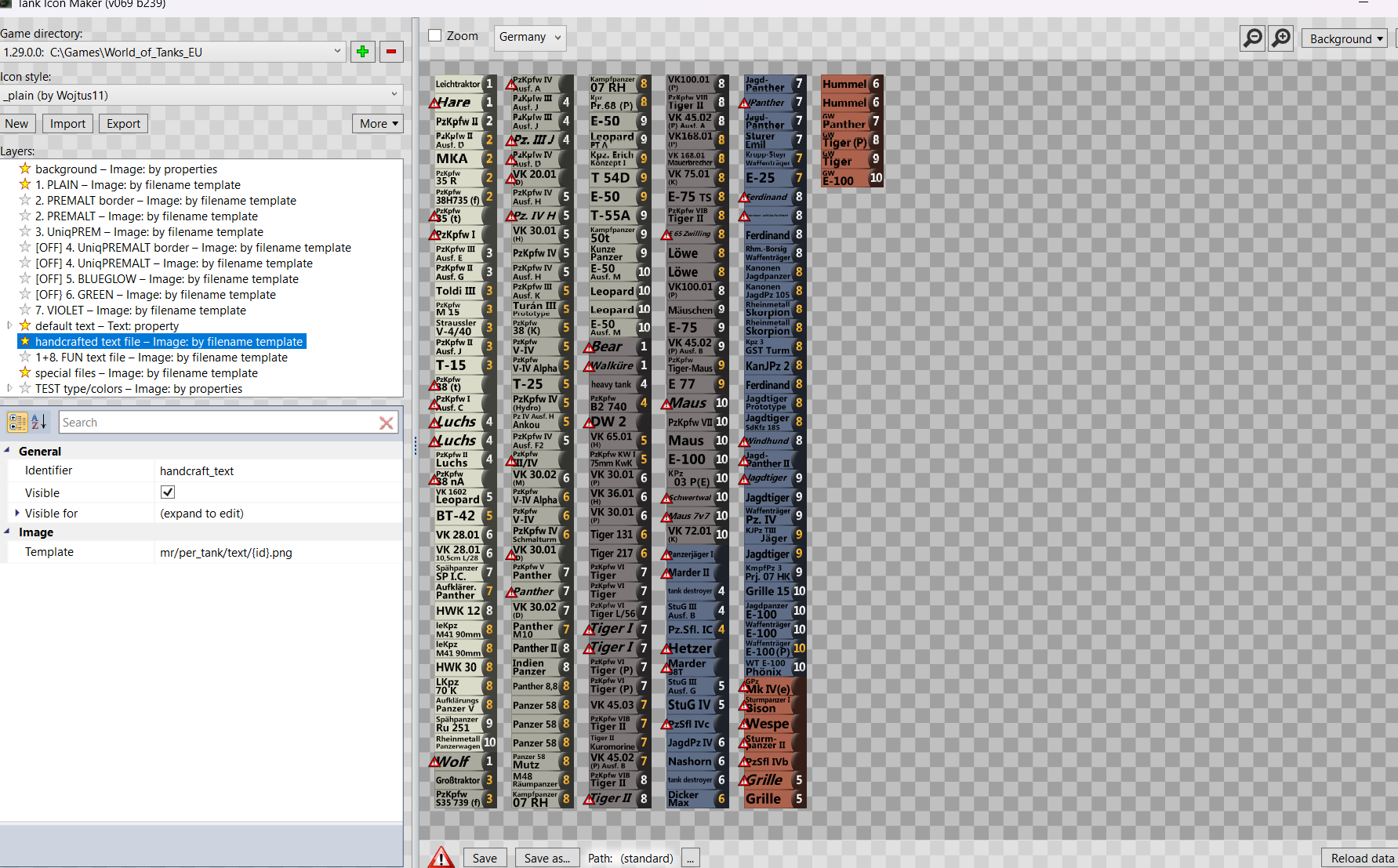Expand the default text layer node
The height and width of the screenshot is (868, 1398).
click(x=9, y=325)
